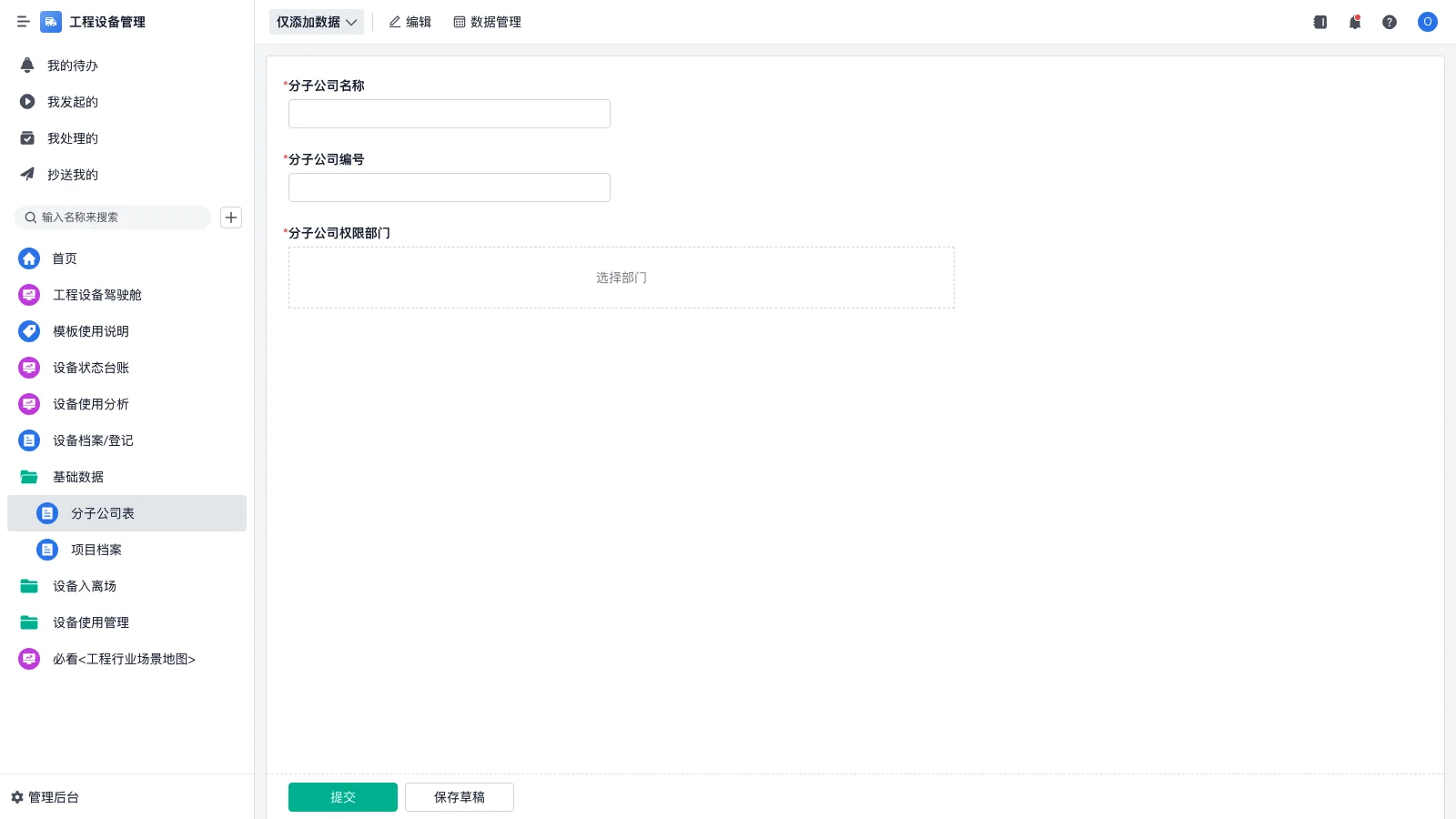Image resolution: width=1456 pixels, height=819 pixels.
Task: Collapse the sidebar with the hamburger icon
Action: point(23,22)
